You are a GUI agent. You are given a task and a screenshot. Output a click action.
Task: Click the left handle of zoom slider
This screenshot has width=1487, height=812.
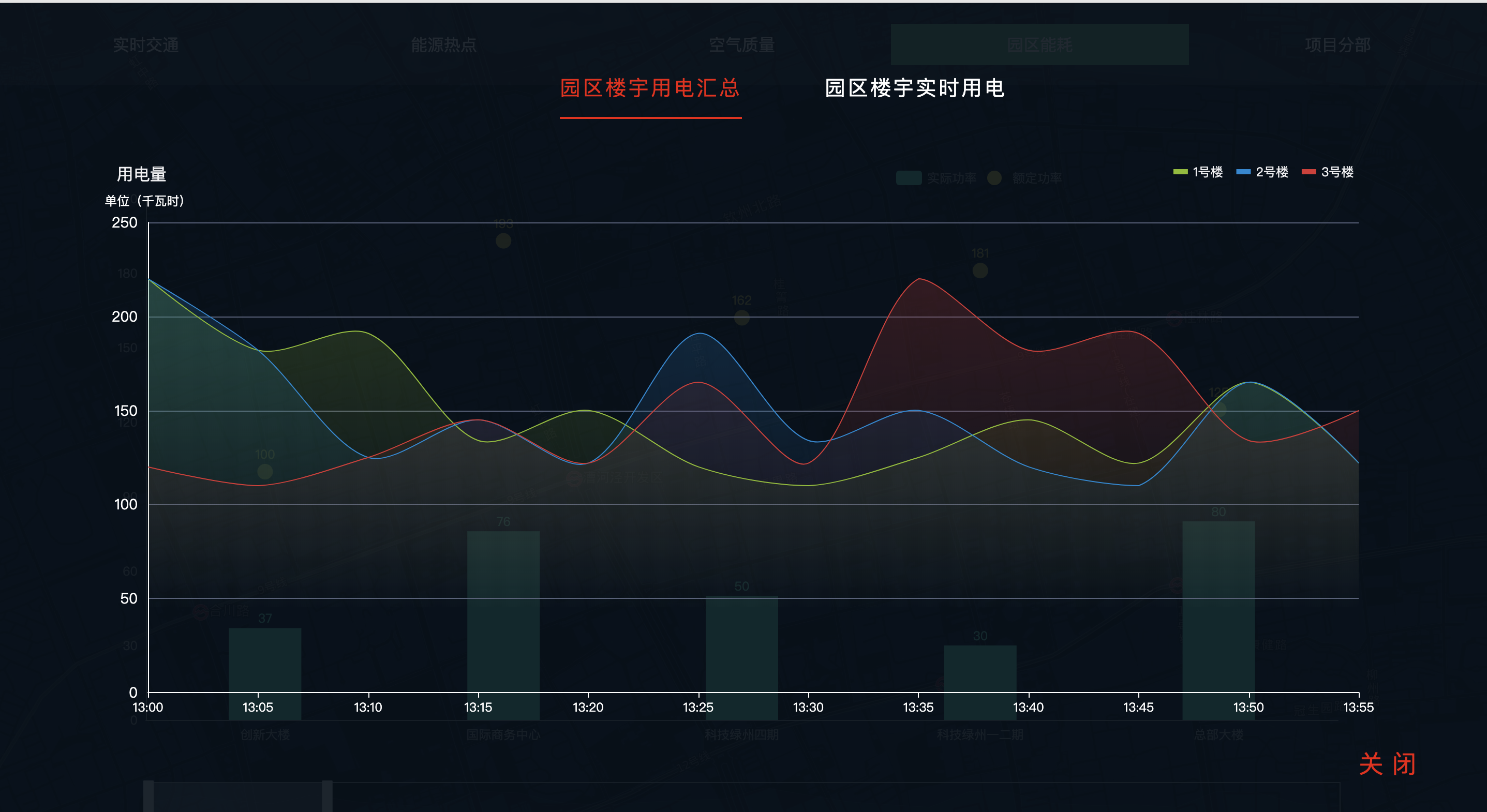pos(148,796)
